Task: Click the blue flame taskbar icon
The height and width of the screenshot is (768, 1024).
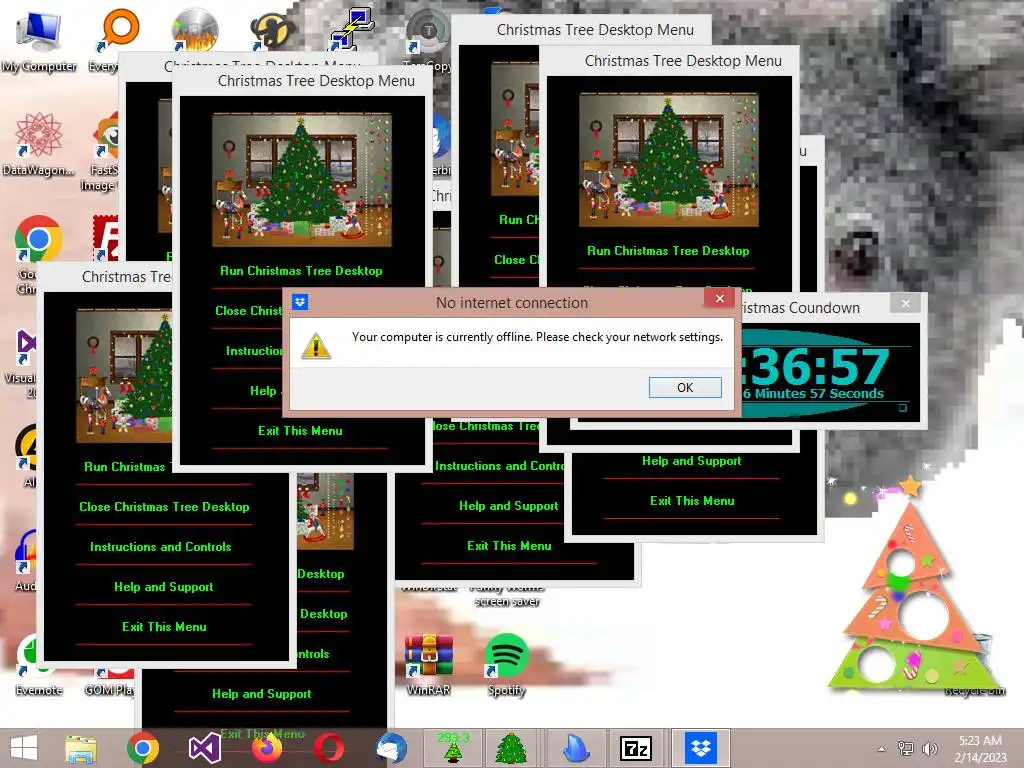Action: [576, 748]
